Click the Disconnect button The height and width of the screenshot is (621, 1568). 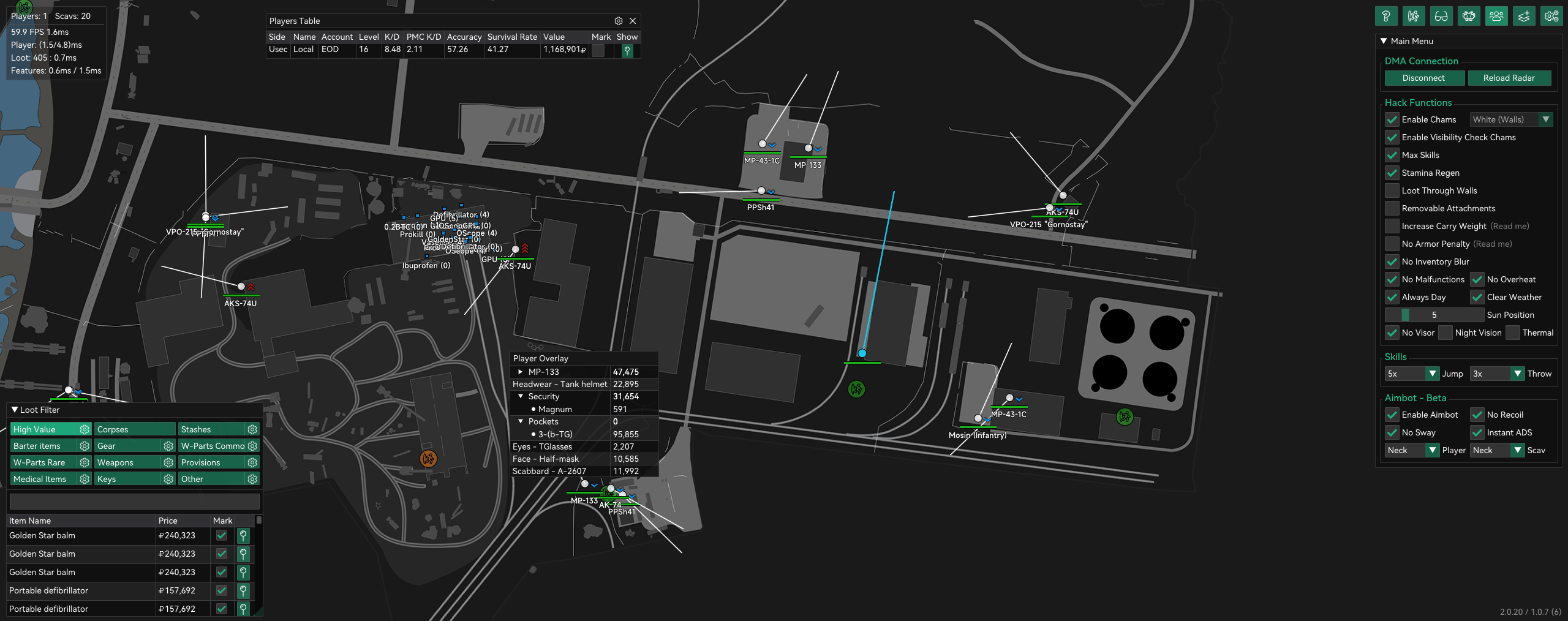pos(1424,78)
